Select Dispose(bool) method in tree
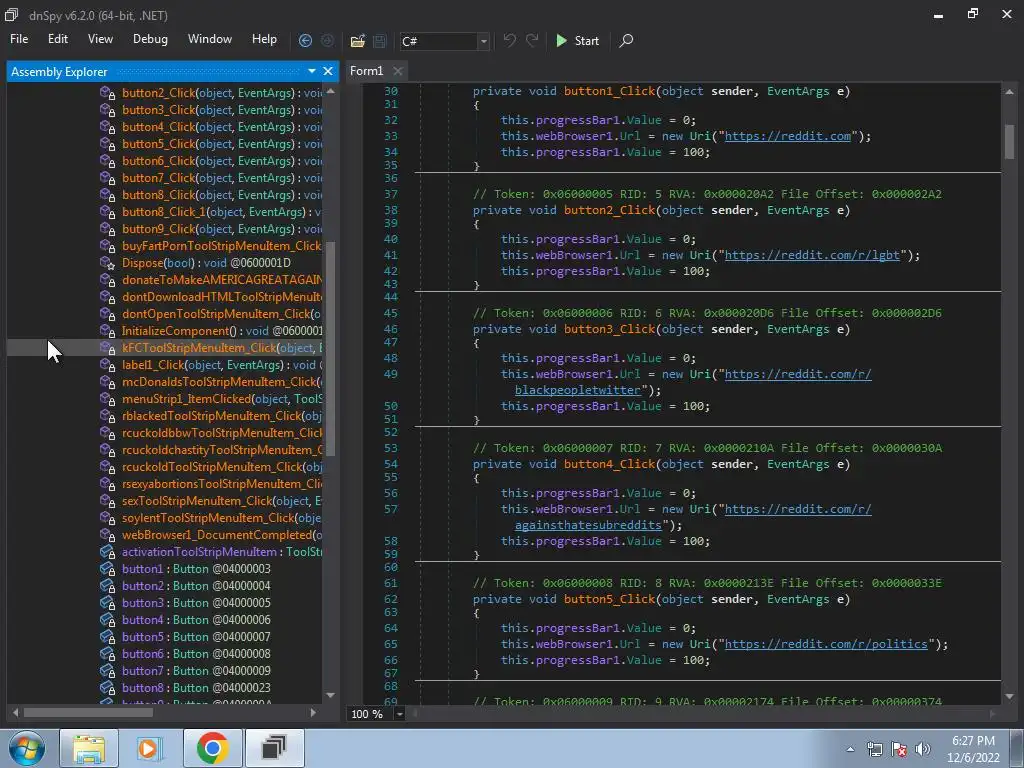This screenshot has height=768, width=1024. click(206, 263)
